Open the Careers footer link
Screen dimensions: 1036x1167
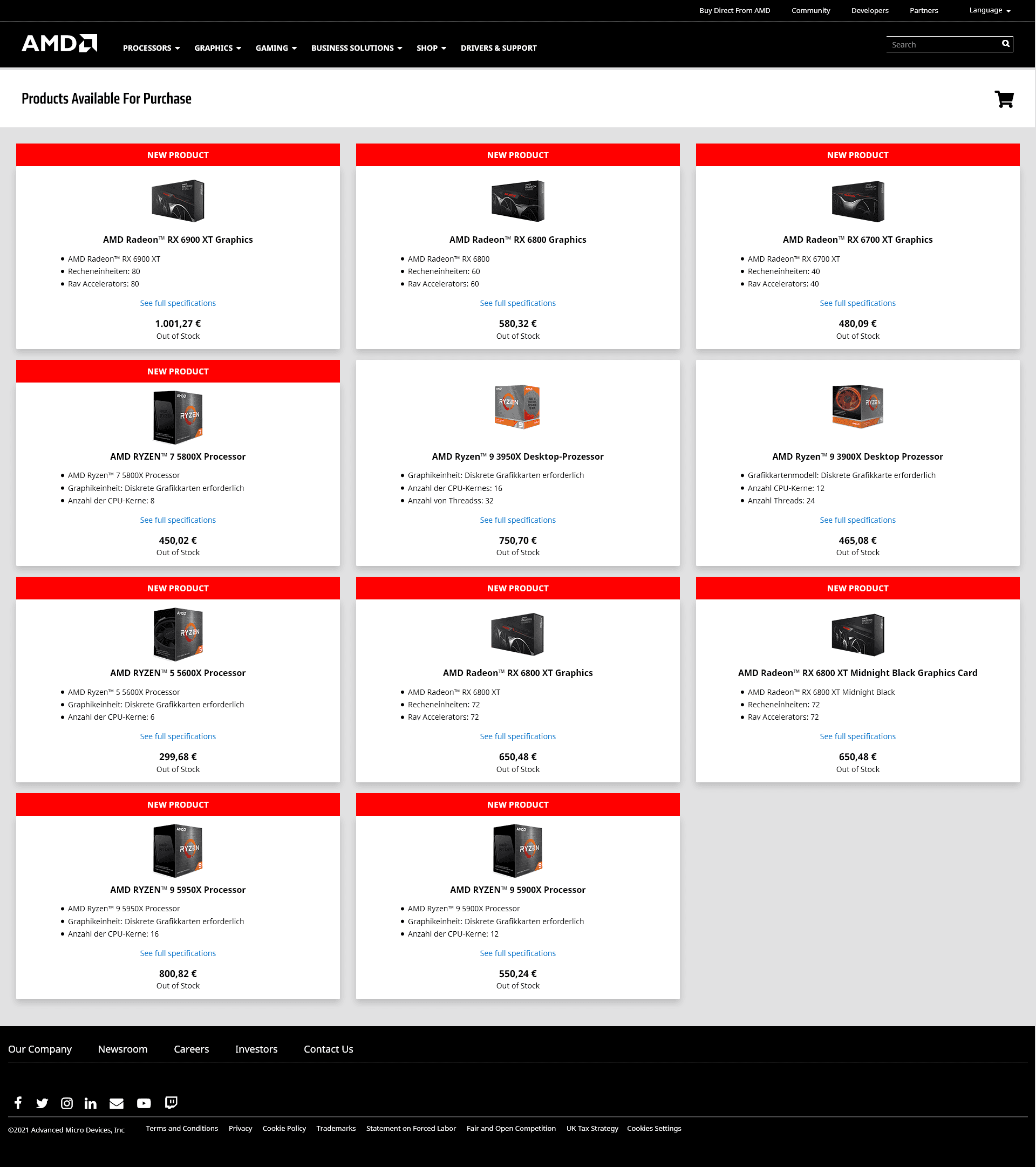[x=192, y=1049]
